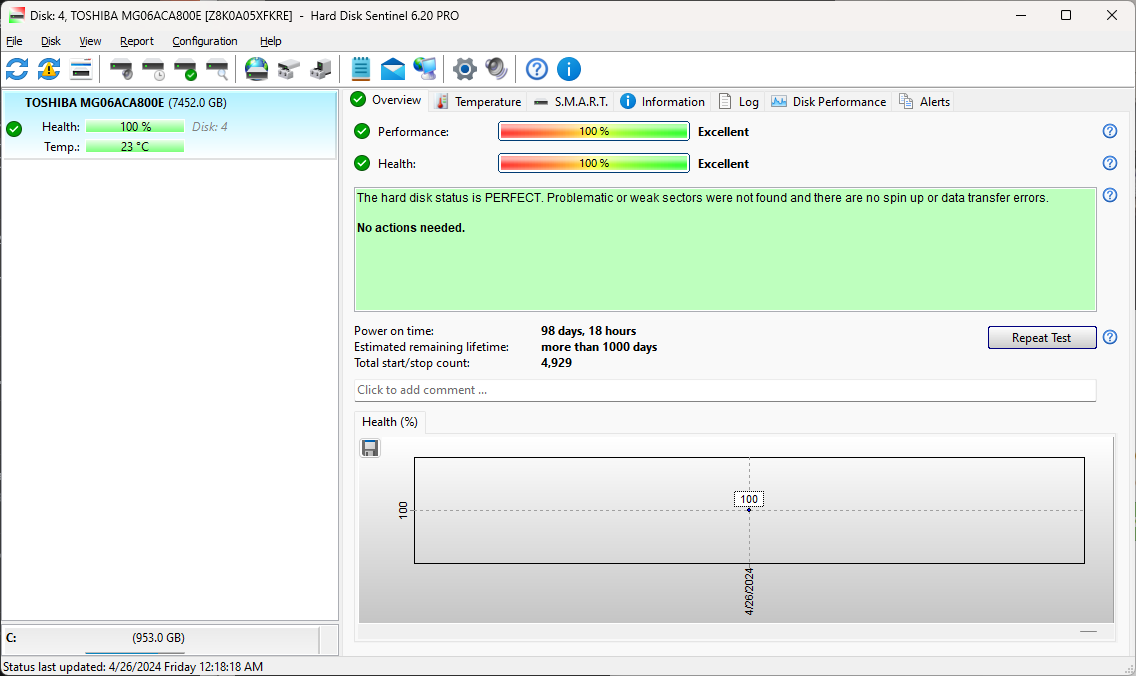Image resolution: width=1136 pixels, height=676 pixels.
Task: Open the Disk menu
Action: click(x=51, y=41)
